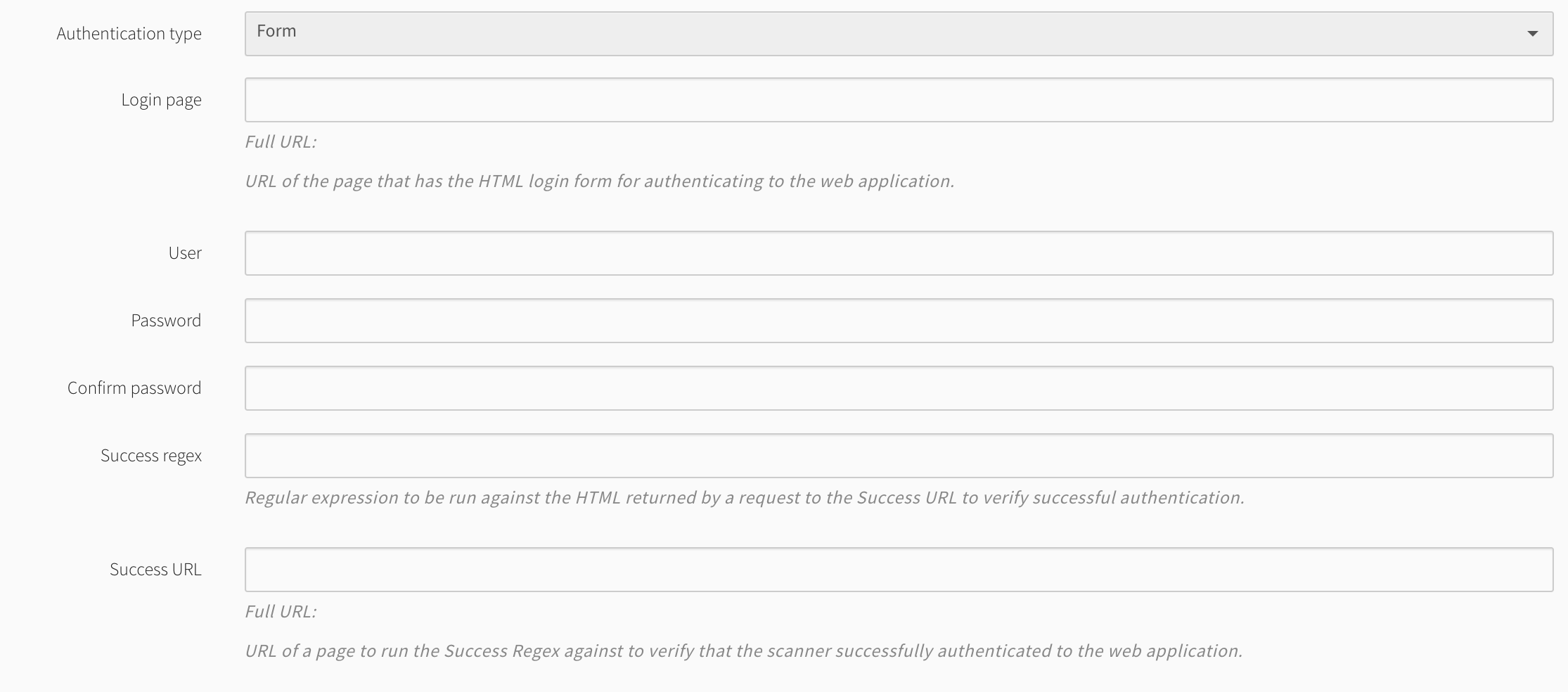Select the Success URL text field

[899, 570]
